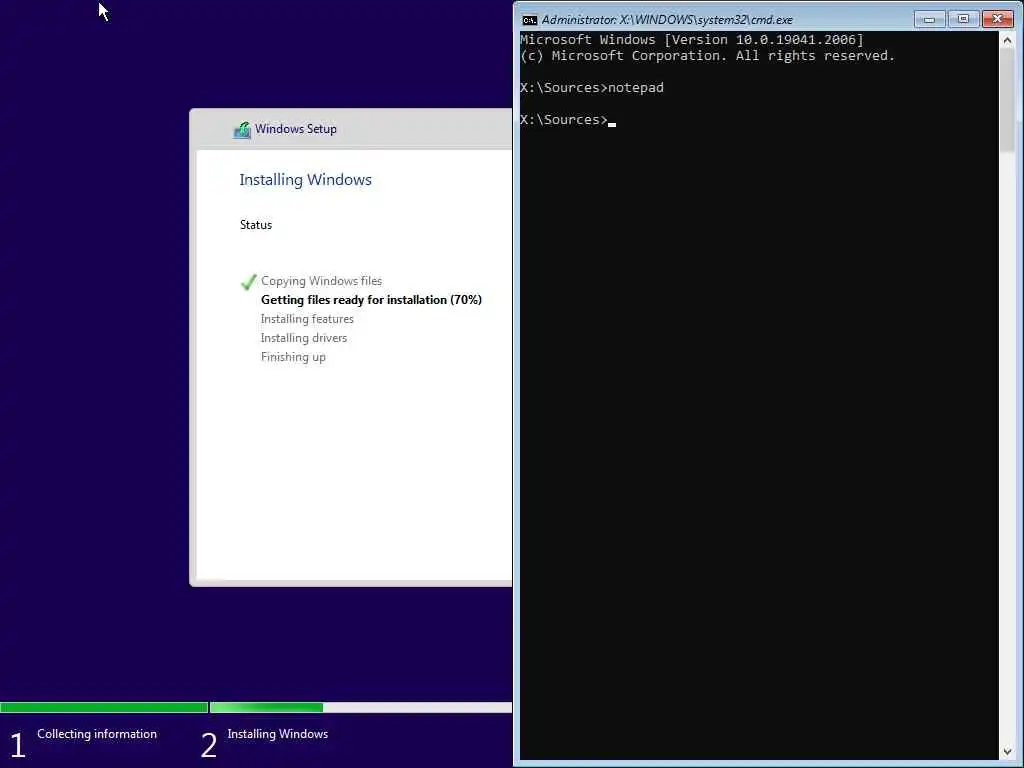Click the Copying Windows files line
The height and width of the screenshot is (768, 1024).
pos(321,281)
